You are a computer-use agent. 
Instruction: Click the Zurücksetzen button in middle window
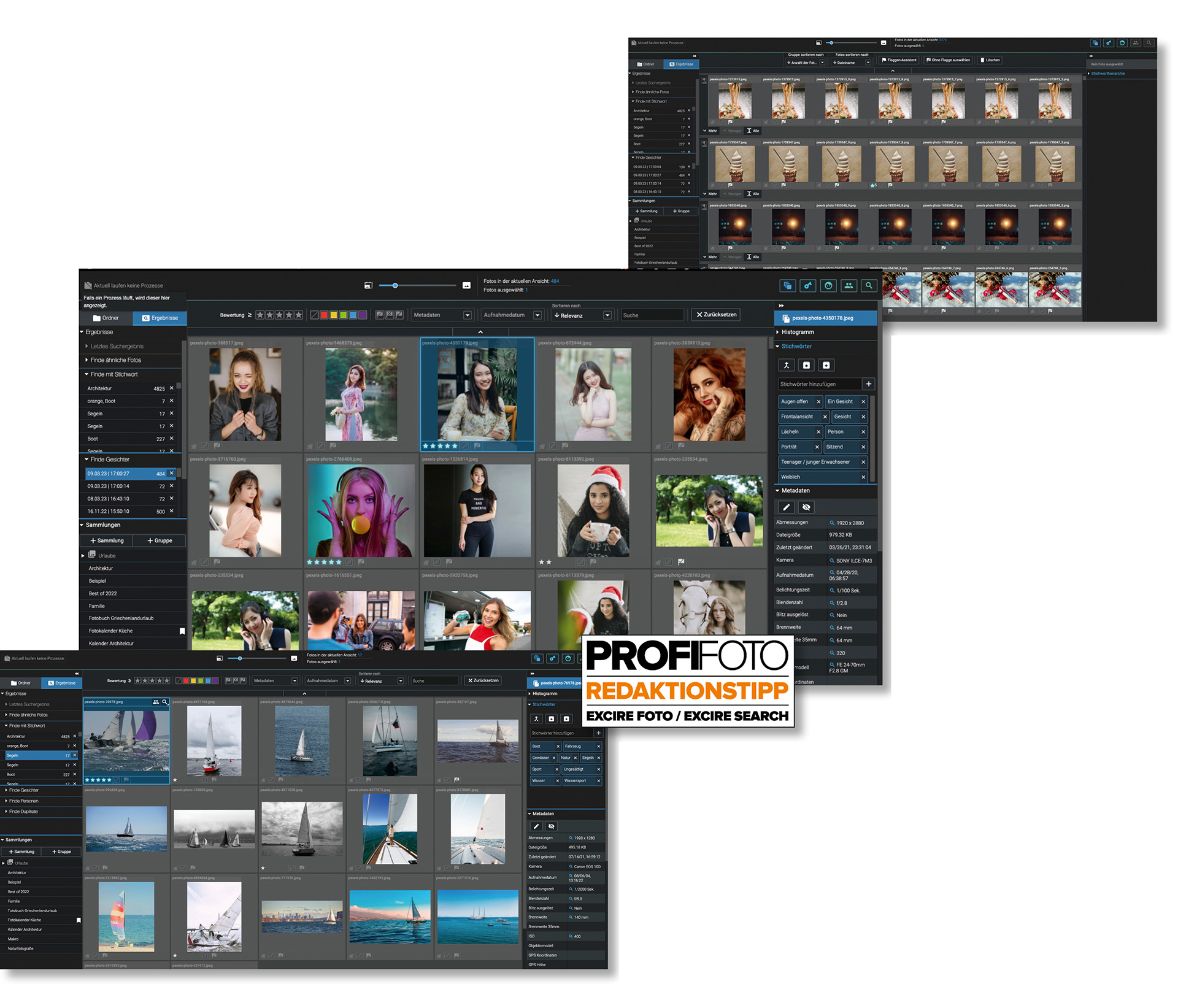[715, 315]
